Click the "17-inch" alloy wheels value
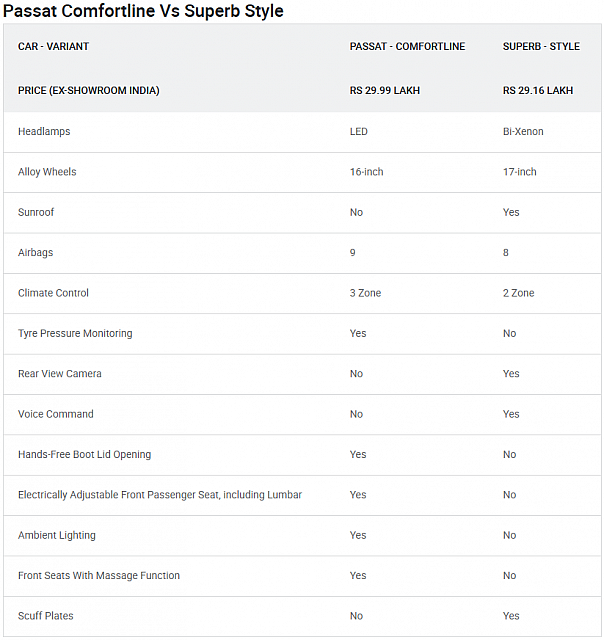Screen dimensions: 604x640 [x=520, y=172]
